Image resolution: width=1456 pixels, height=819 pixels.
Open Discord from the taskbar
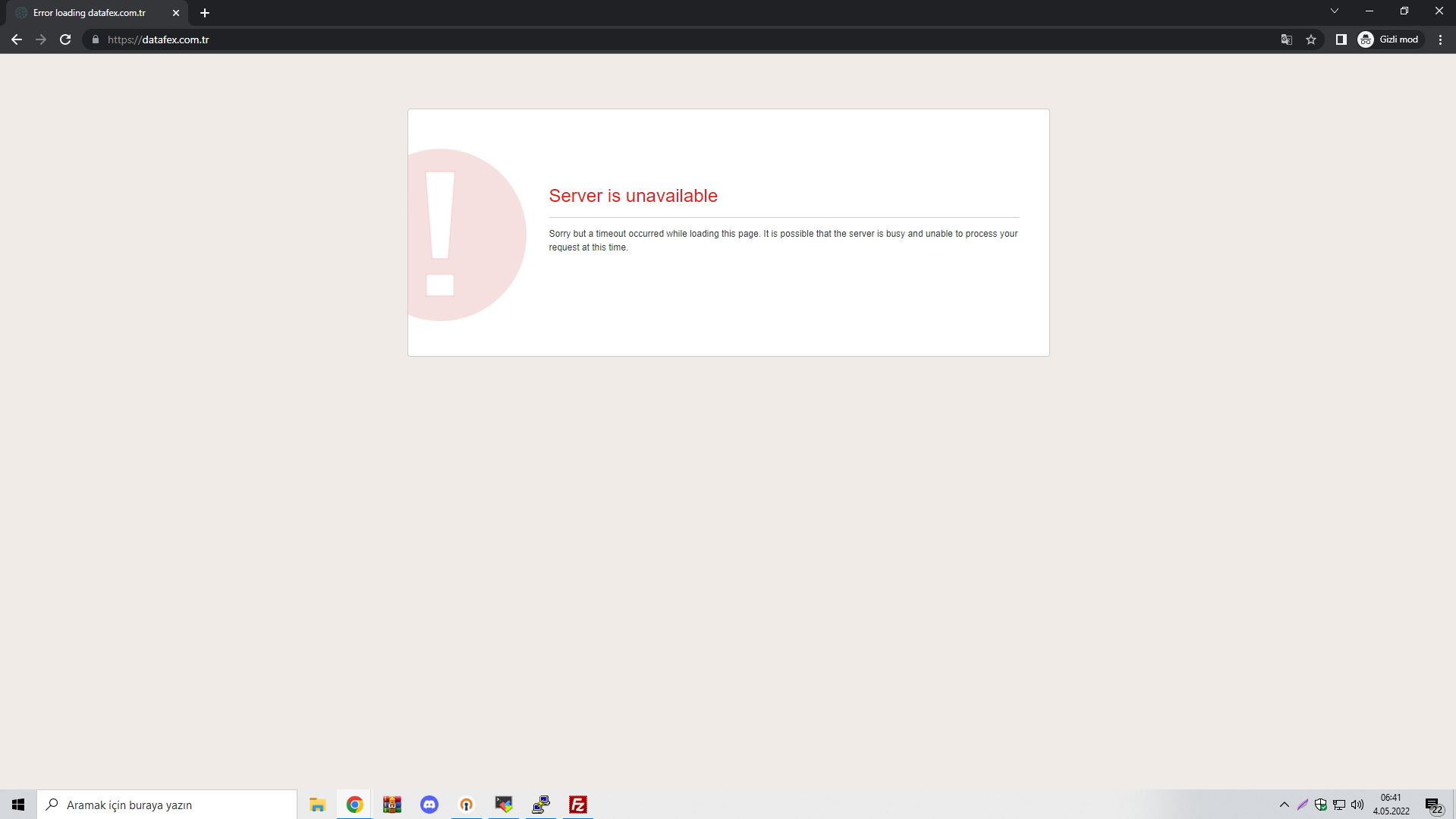(x=429, y=805)
